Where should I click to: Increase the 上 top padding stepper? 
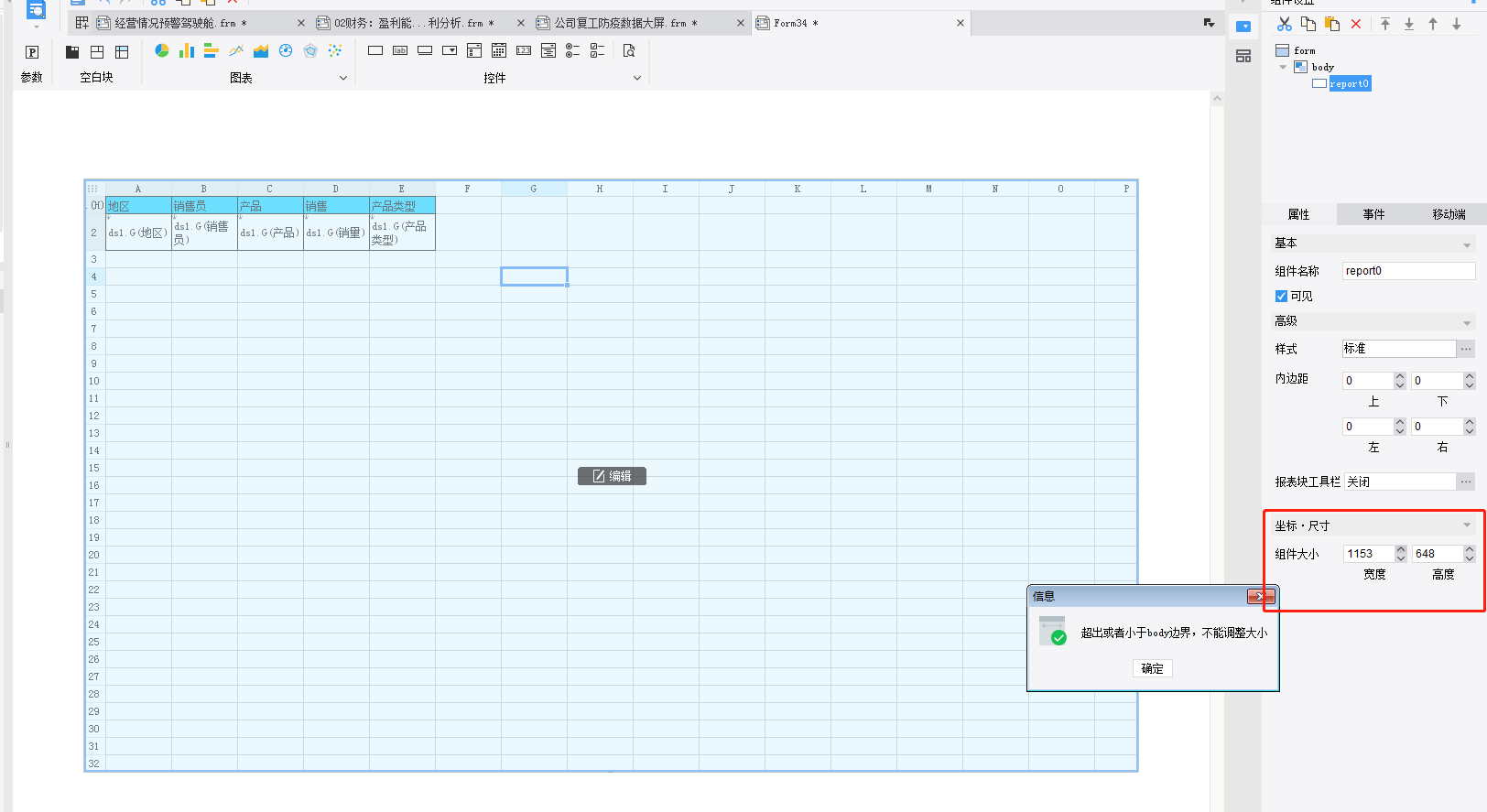pos(1400,376)
